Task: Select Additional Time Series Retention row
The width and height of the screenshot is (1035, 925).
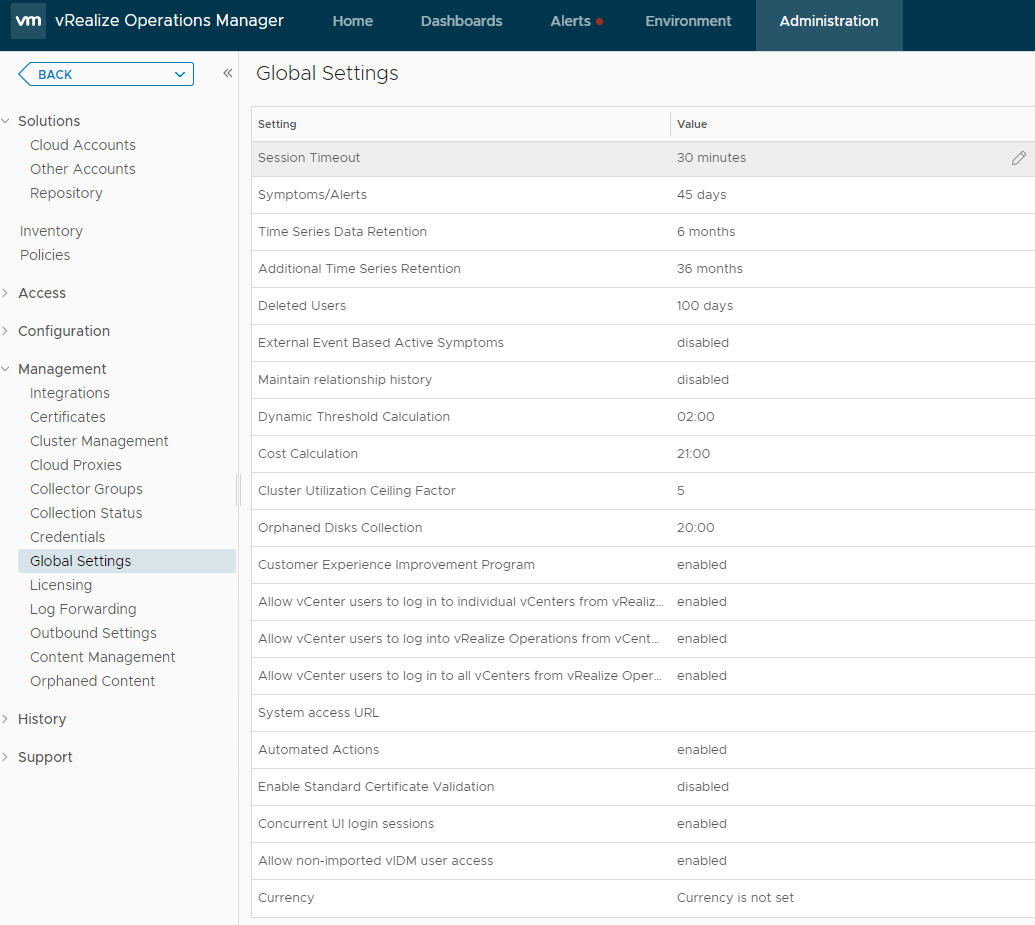Action: 643,269
